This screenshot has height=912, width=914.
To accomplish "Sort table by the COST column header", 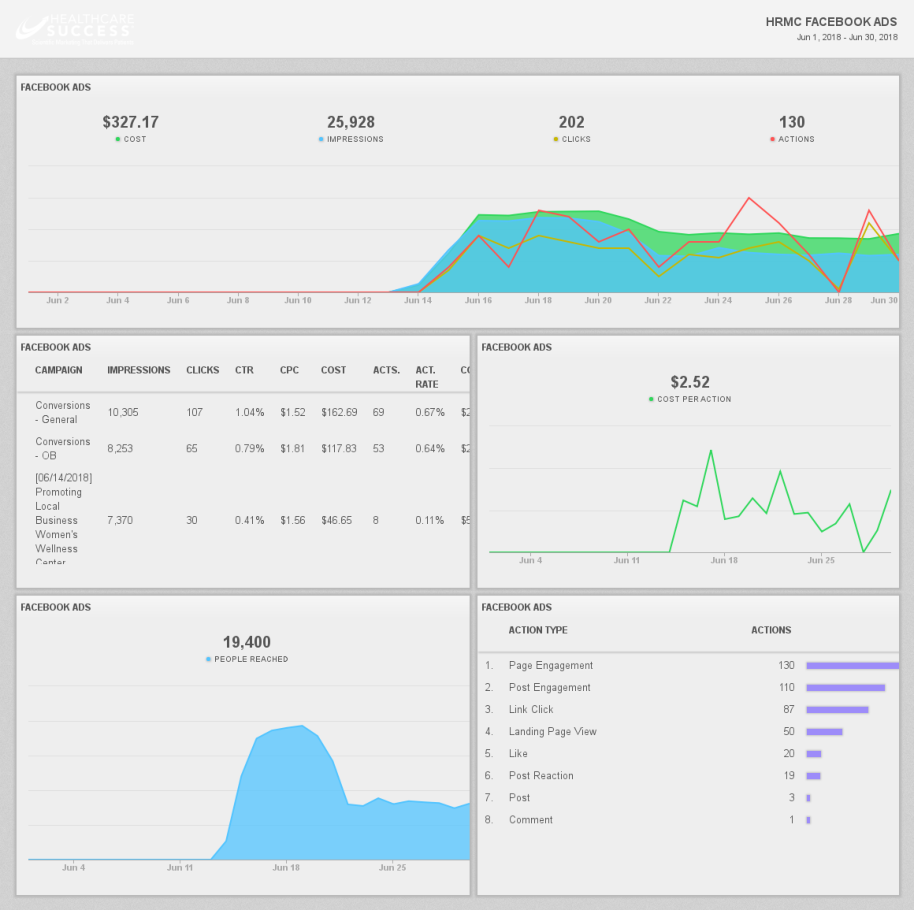I will tap(333, 370).
